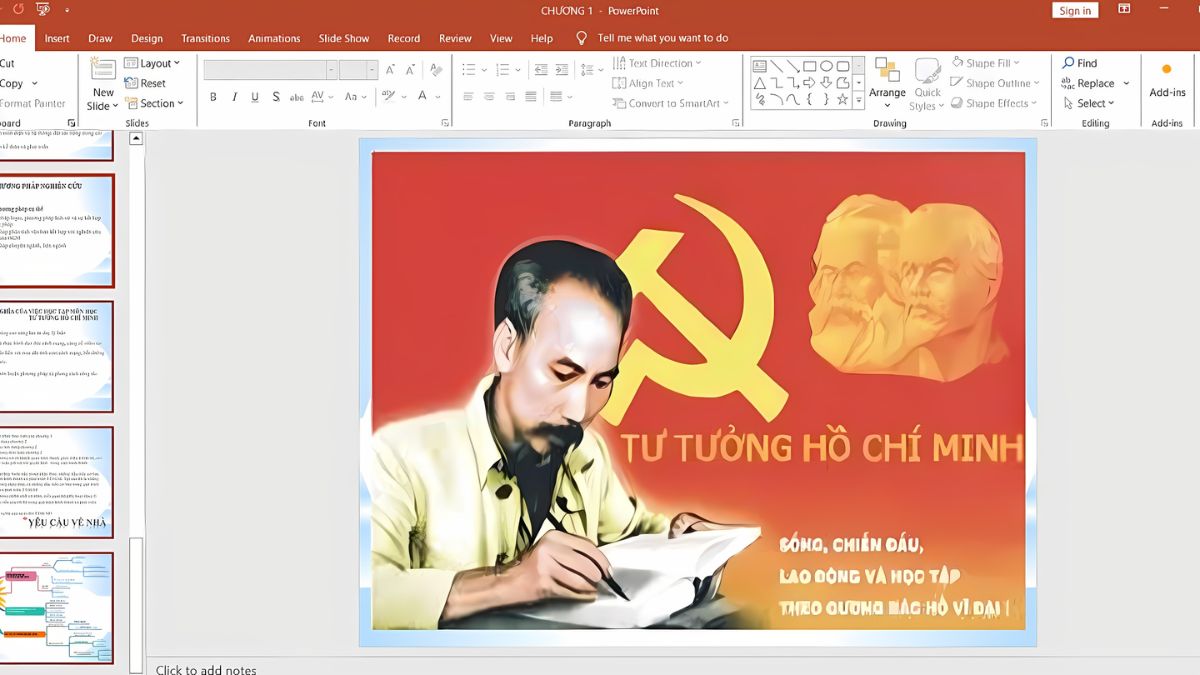This screenshot has height=675, width=1200.
Task: Select the Down Arrow shape
Action: (826, 83)
